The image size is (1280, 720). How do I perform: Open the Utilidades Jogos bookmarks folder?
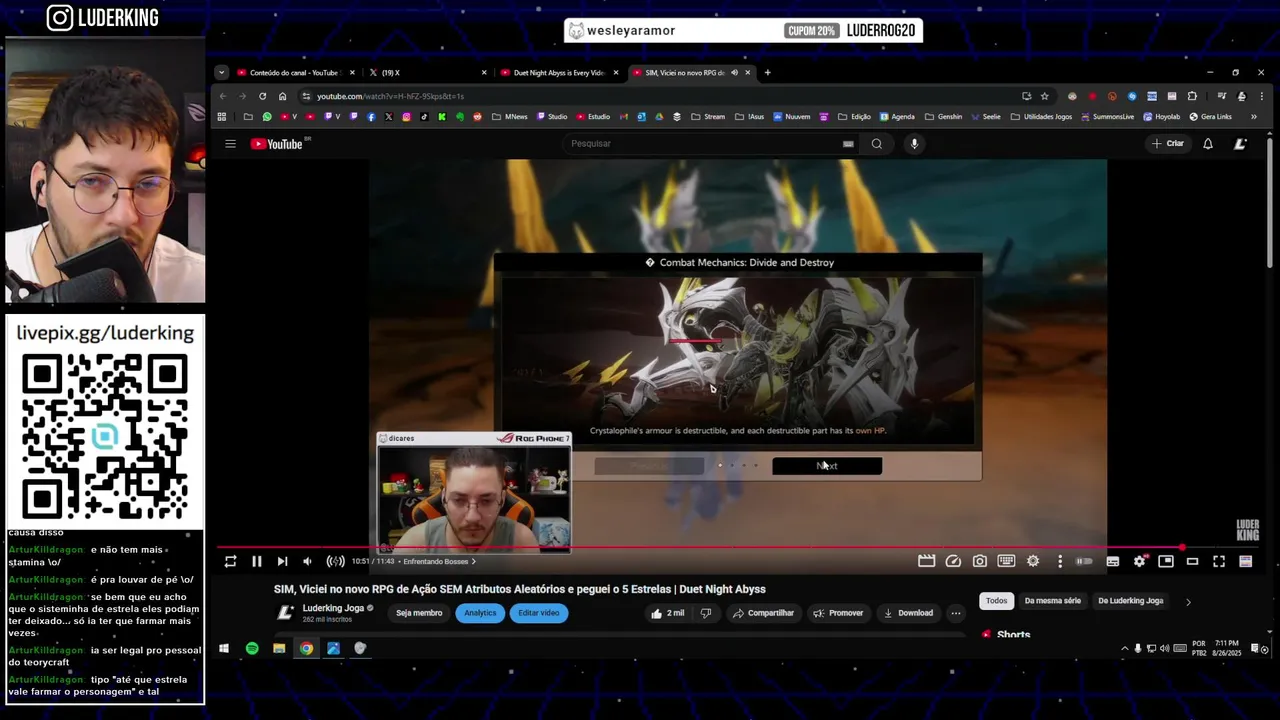pos(1041,117)
